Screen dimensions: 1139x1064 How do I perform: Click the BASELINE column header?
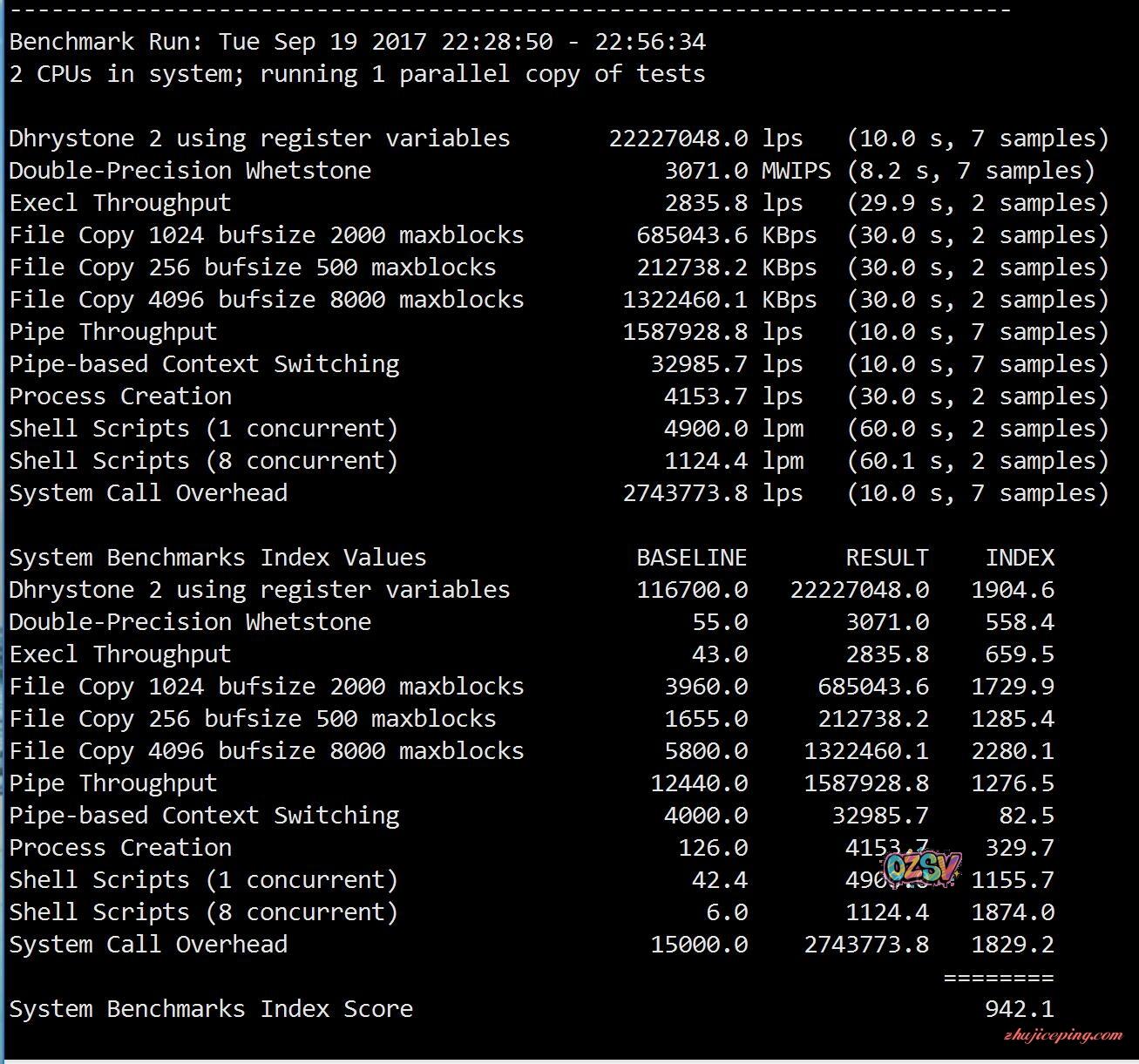pos(692,558)
